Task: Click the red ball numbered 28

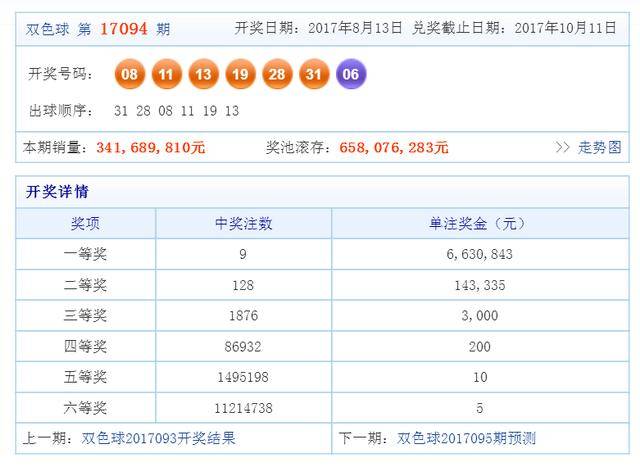Action: pos(277,74)
